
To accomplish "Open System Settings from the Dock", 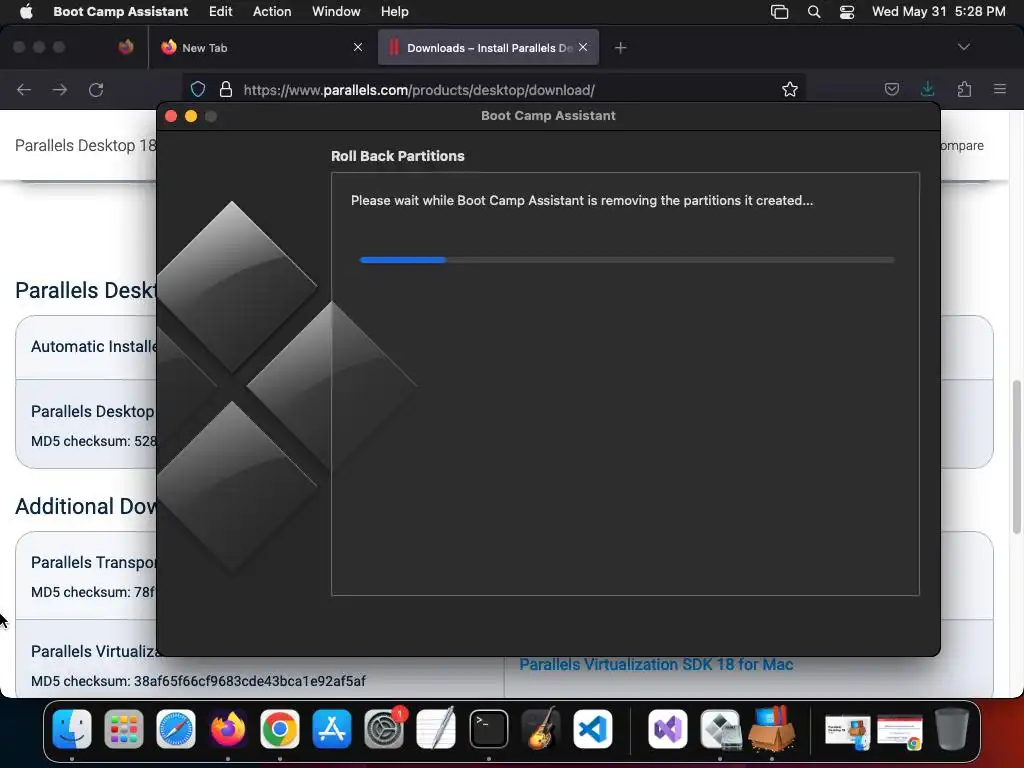I will [x=384, y=728].
